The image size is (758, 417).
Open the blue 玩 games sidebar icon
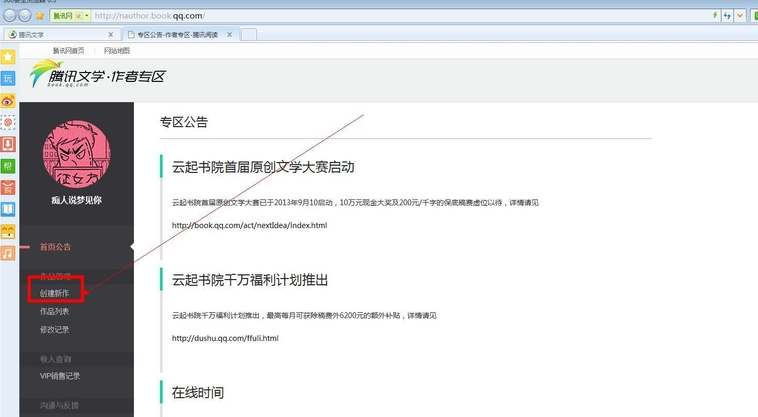click(x=8, y=78)
